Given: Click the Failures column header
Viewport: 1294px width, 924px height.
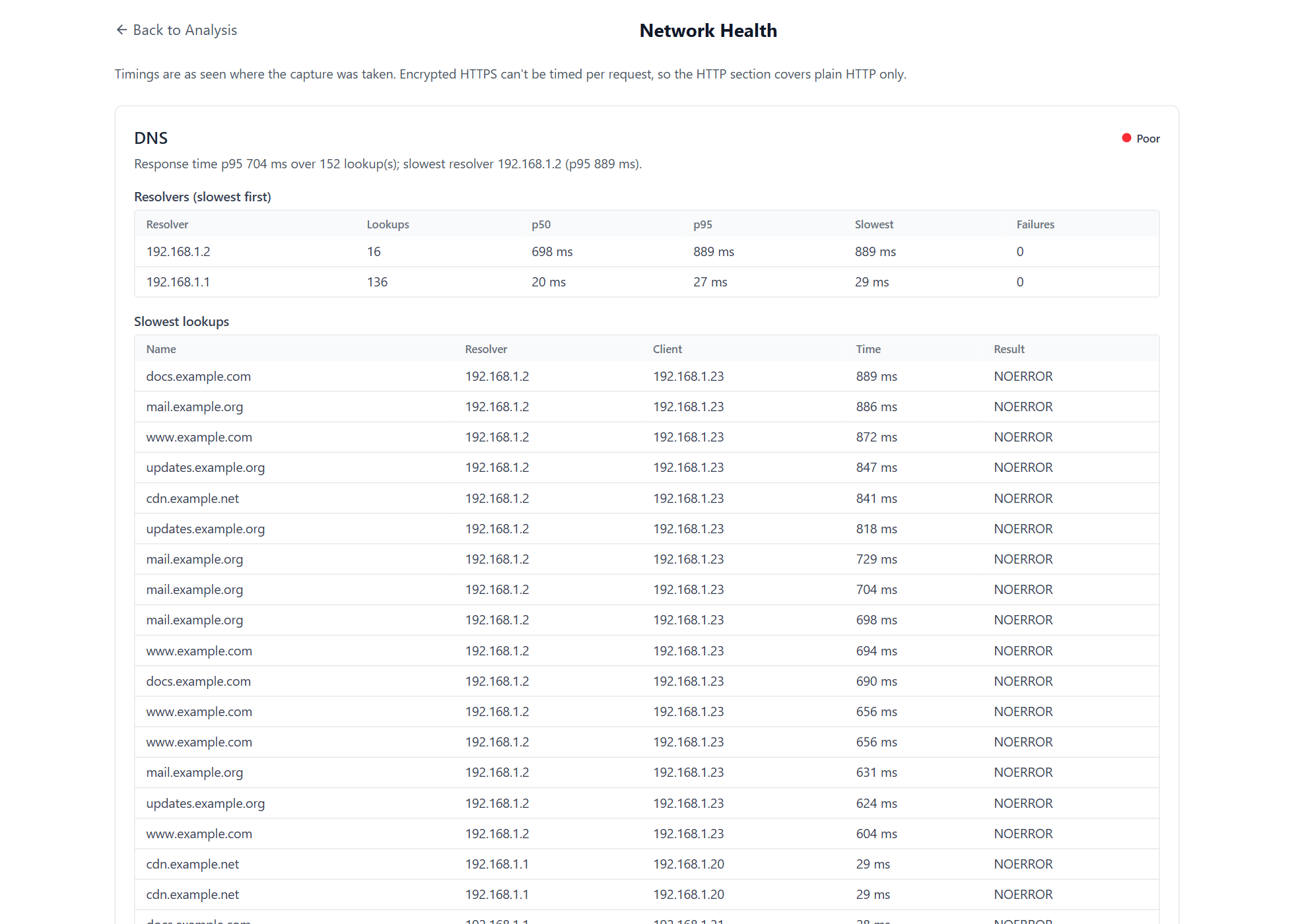Looking at the screenshot, I should point(1036,224).
